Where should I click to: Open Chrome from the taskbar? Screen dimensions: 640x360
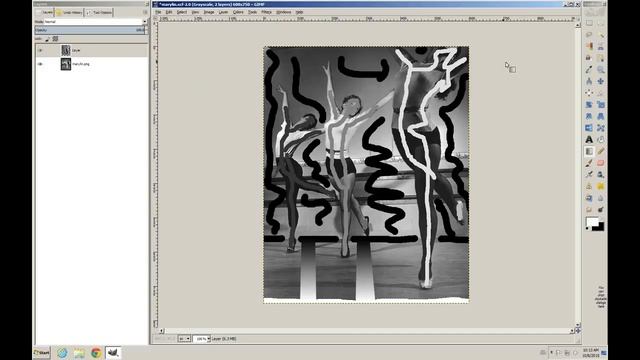click(96, 353)
